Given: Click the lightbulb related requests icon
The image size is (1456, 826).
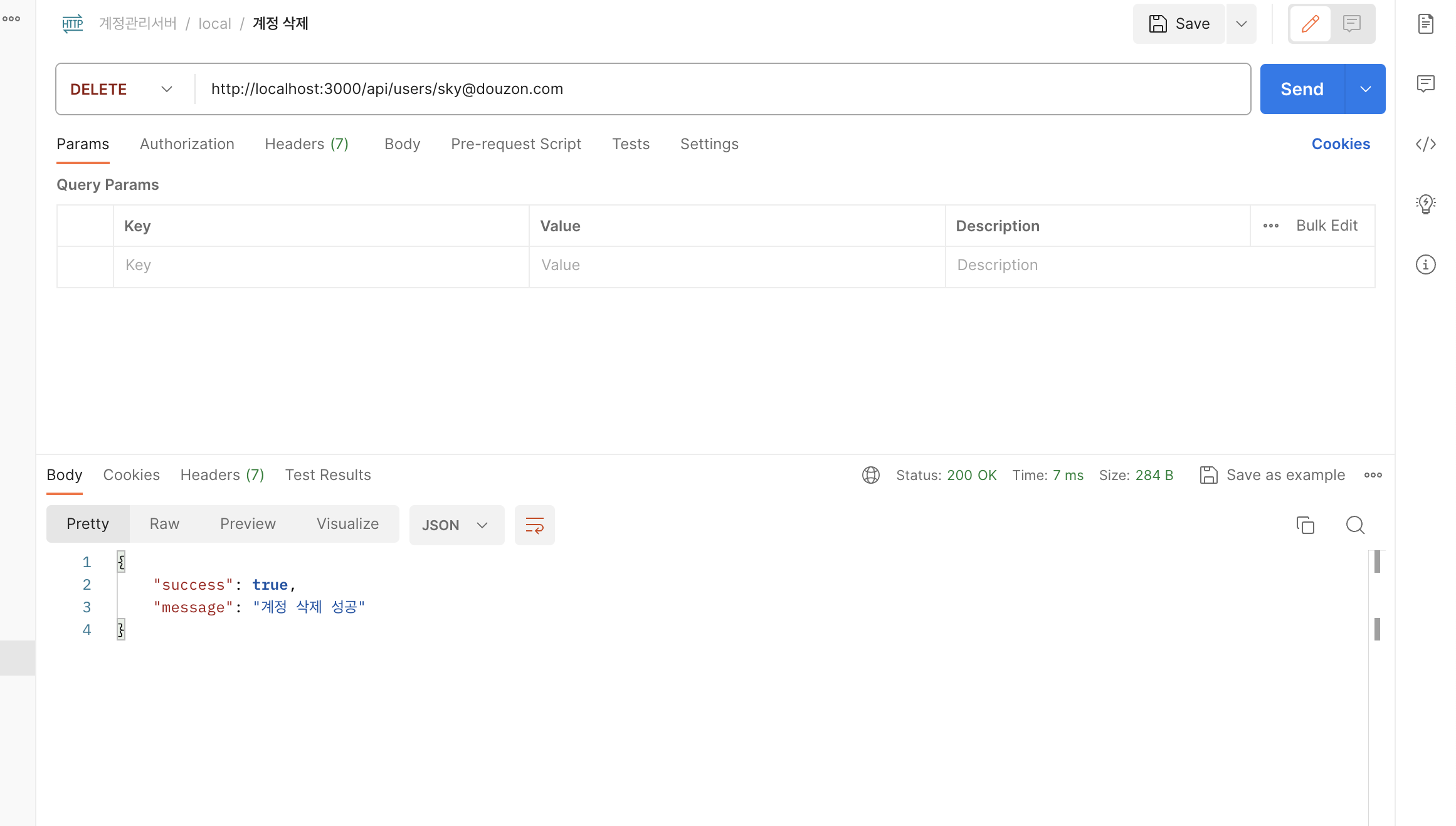Looking at the screenshot, I should click(1425, 204).
